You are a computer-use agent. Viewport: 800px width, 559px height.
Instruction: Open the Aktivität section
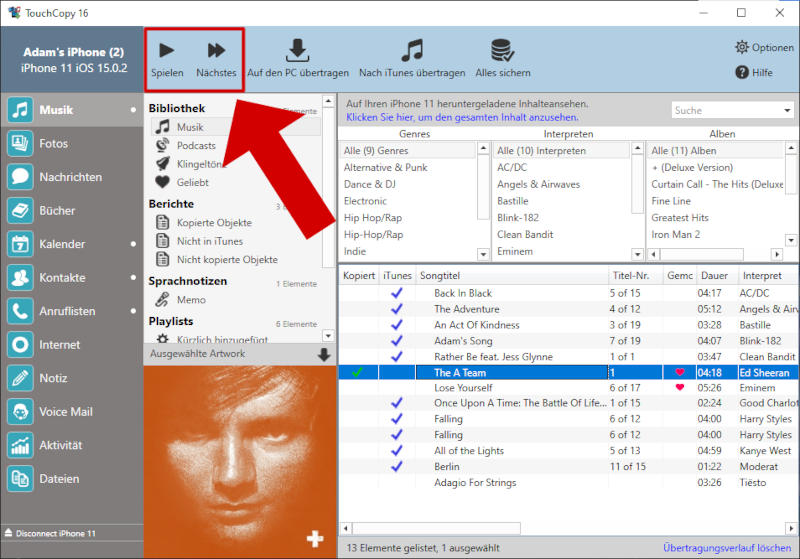pos(72,445)
